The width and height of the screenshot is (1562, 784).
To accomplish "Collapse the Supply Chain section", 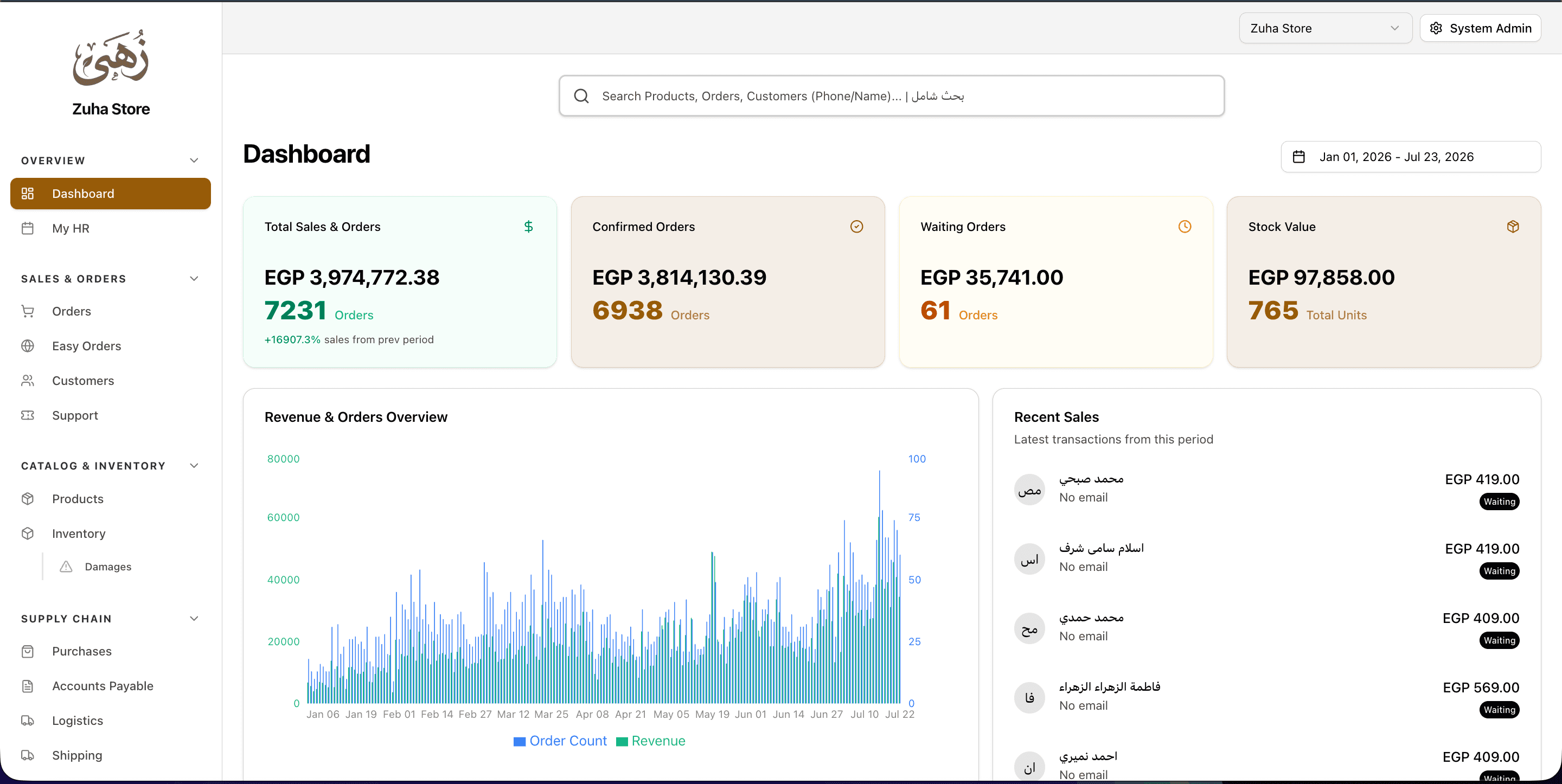I will [x=194, y=618].
